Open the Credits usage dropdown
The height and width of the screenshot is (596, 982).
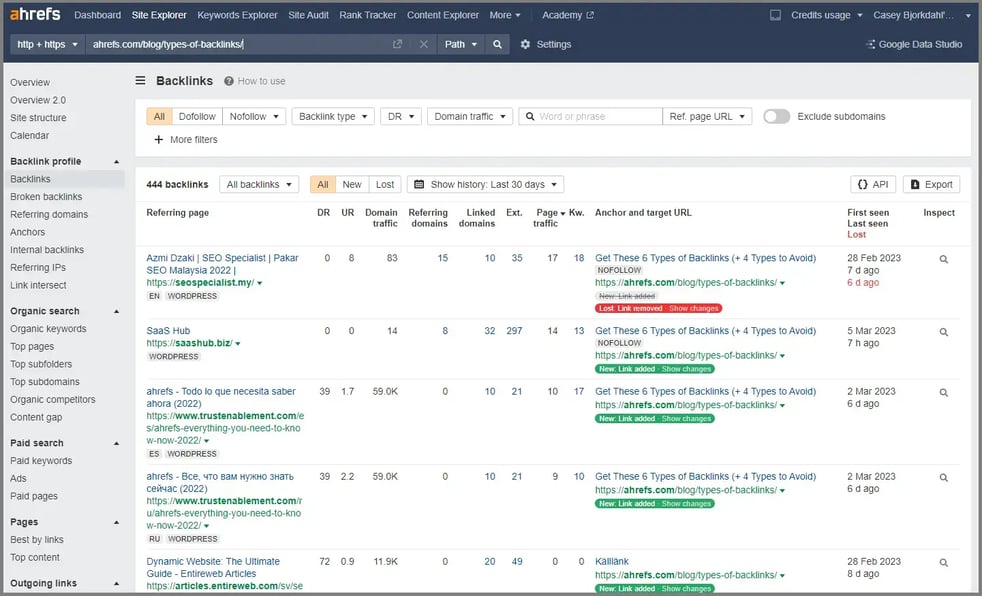pos(826,15)
